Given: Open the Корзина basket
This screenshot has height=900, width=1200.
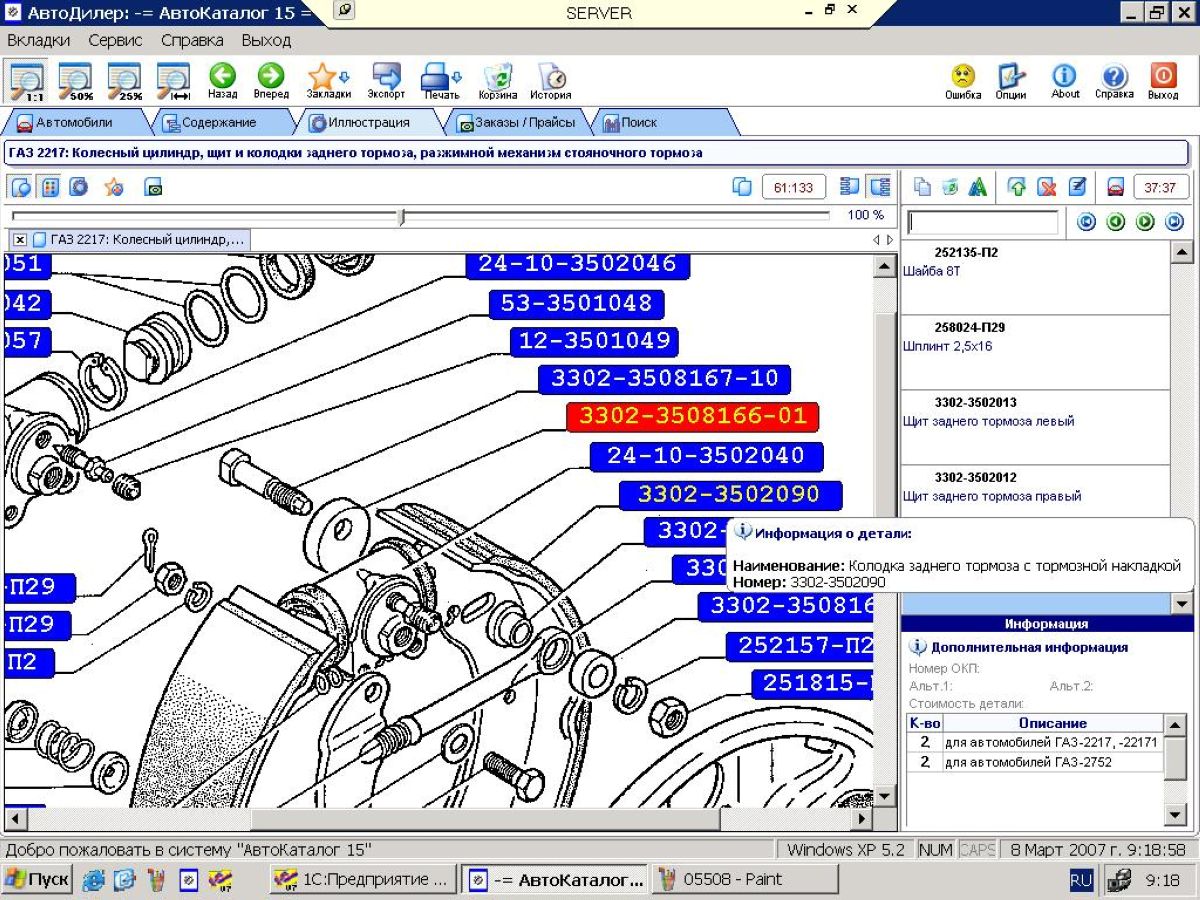Looking at the screenshot, I should [497, 81].
